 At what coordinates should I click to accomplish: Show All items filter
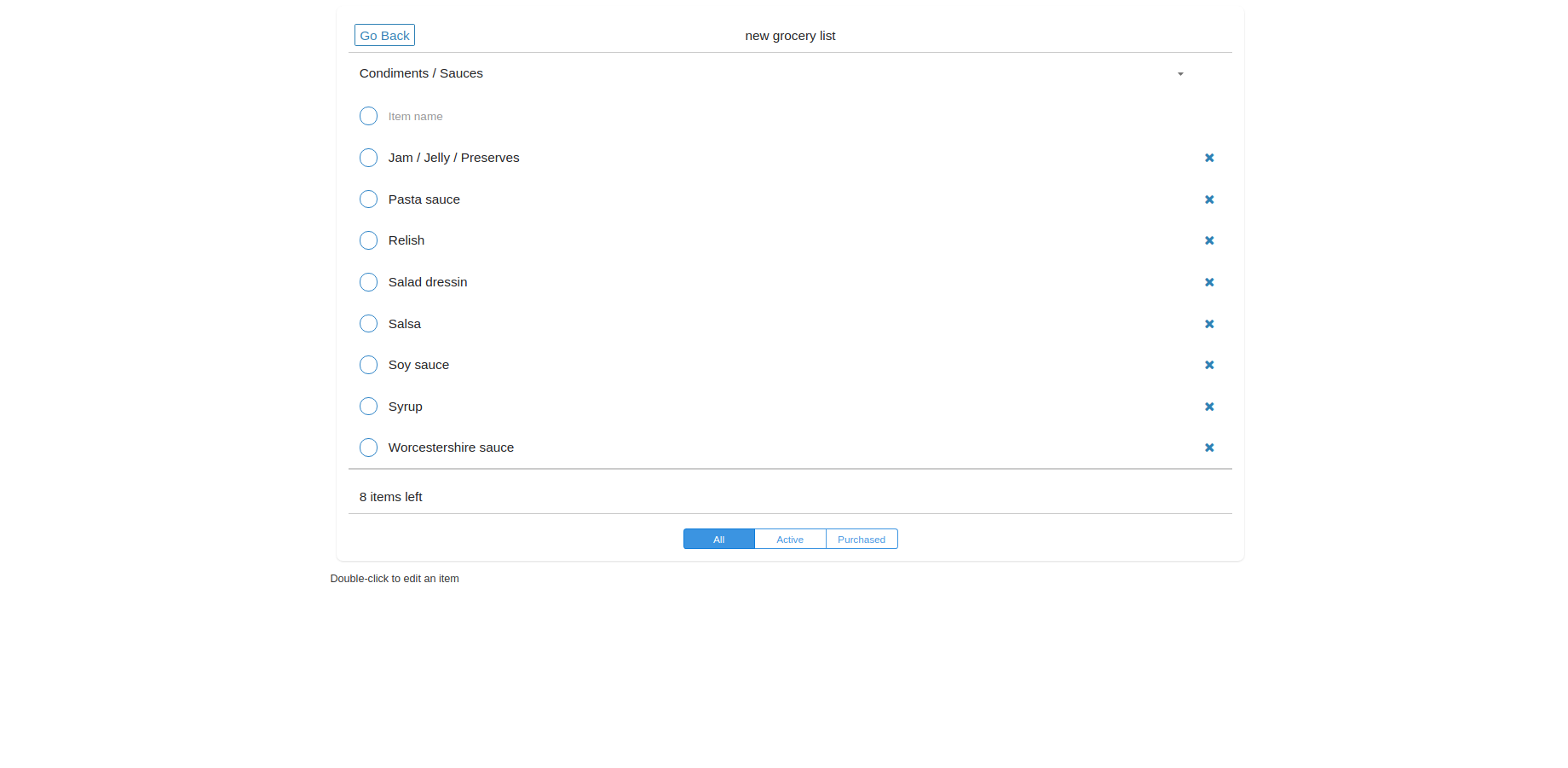[719, 539]
